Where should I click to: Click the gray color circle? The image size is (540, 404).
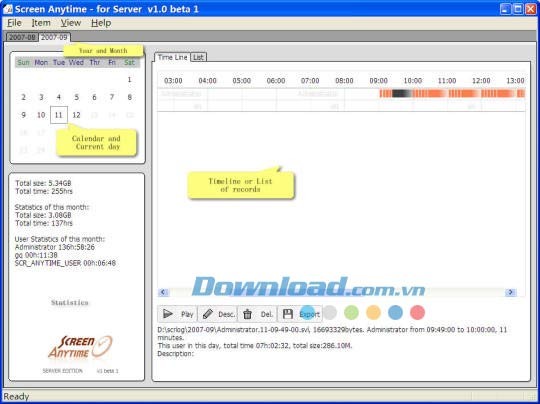click(330, 313)
